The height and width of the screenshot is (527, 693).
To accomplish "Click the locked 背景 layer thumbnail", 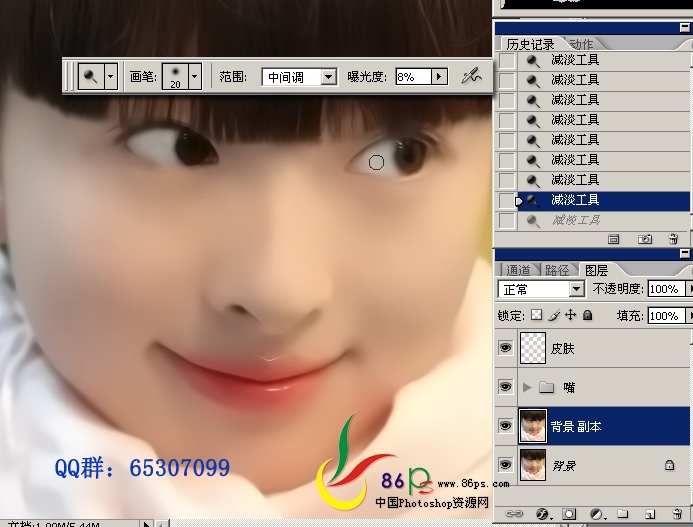I will pyautogui.click(x=533, y=465).
